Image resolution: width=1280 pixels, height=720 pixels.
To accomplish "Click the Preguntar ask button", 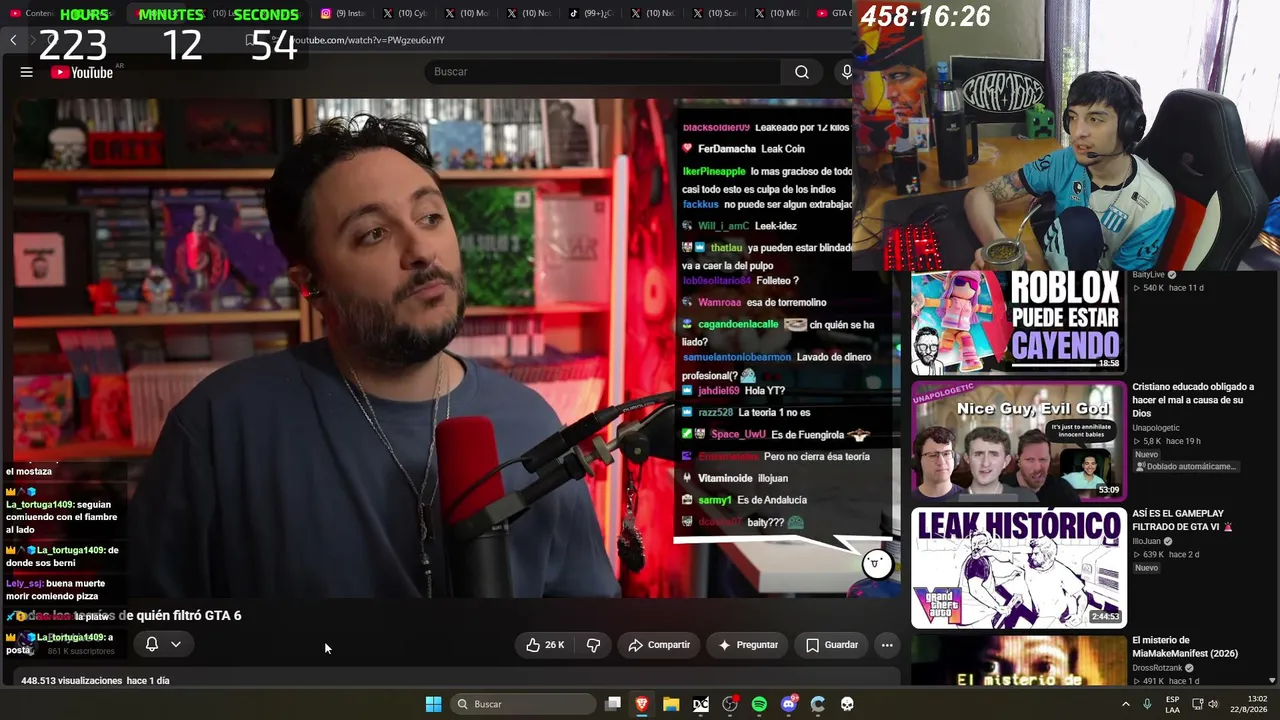I will click(747, 645).
